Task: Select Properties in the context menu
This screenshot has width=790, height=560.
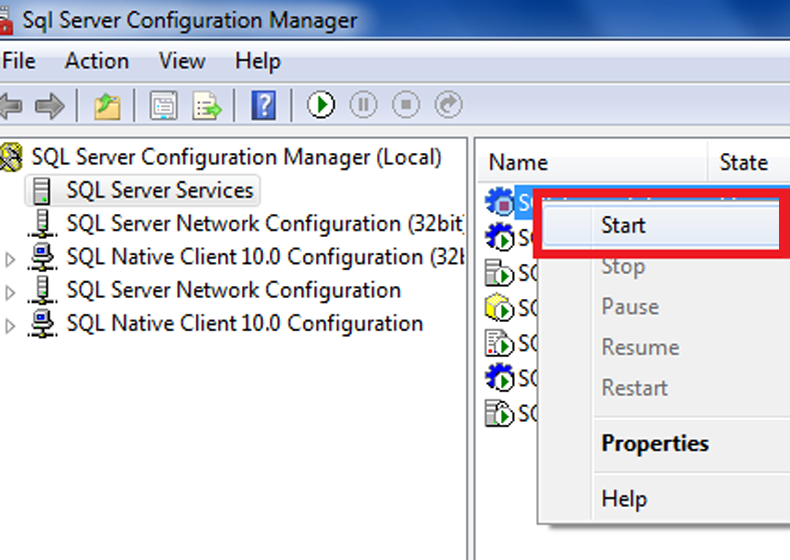Action: tap(655, 443)
